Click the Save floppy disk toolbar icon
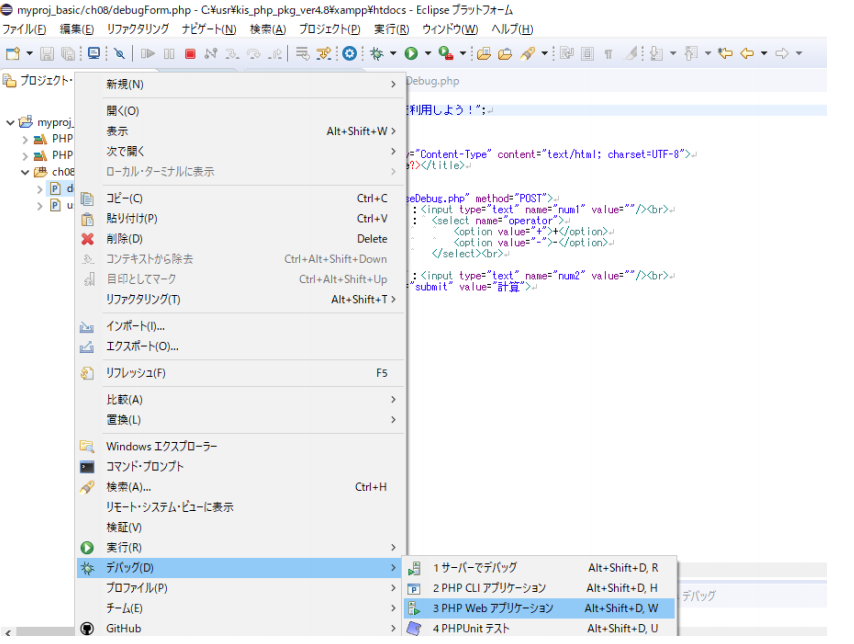Screen dimensions: 854x644 tap(45, 53)
